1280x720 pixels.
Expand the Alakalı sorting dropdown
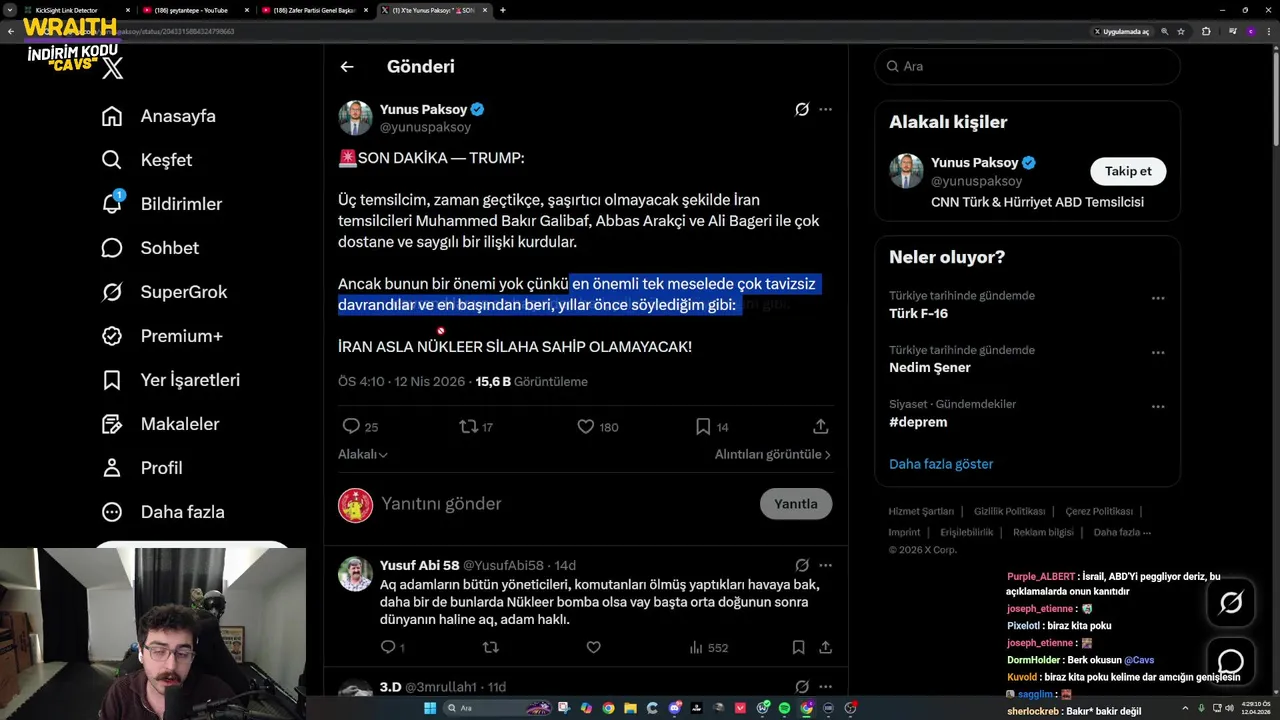363,454
